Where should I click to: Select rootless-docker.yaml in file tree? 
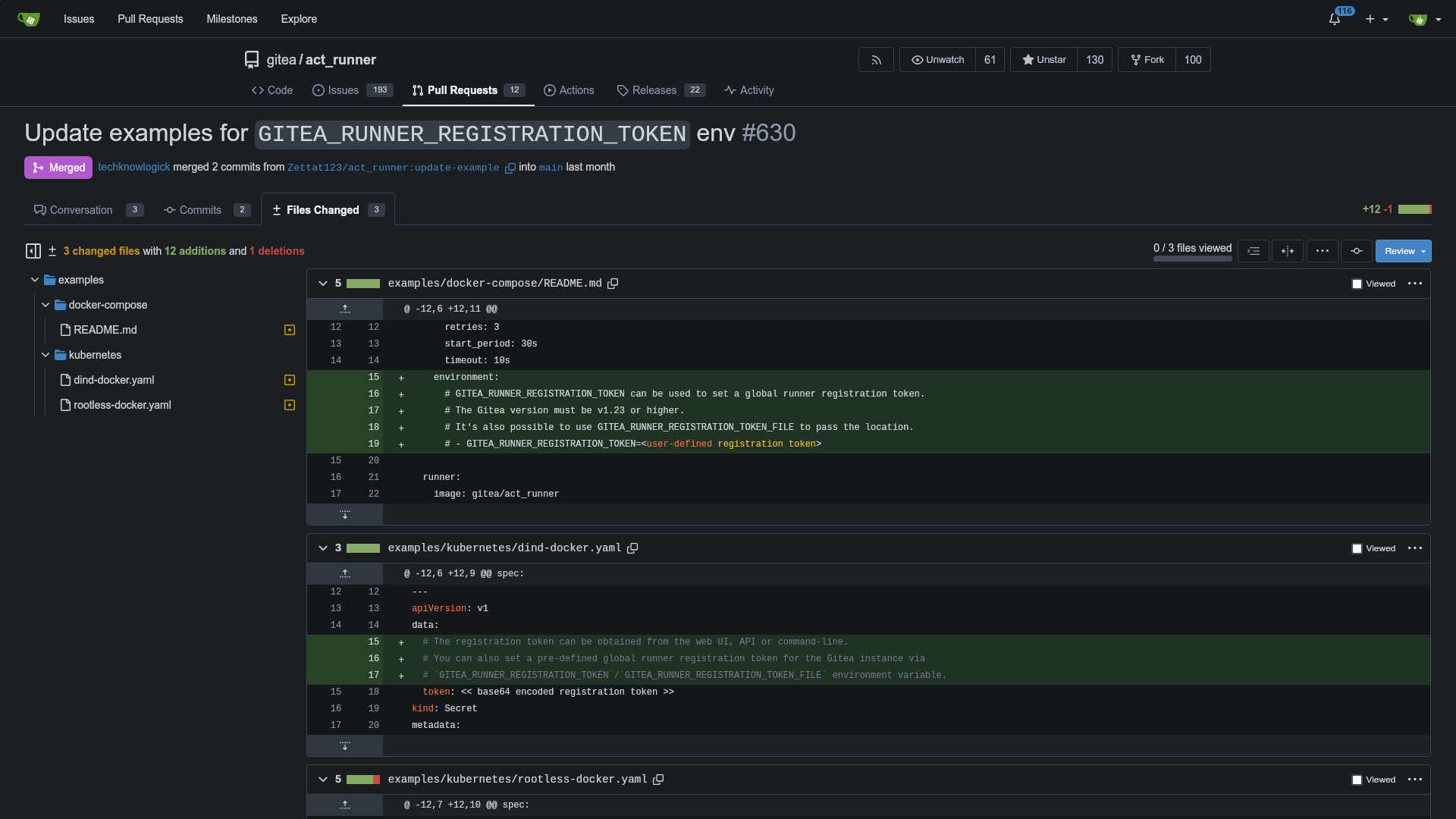click(122, 405)
